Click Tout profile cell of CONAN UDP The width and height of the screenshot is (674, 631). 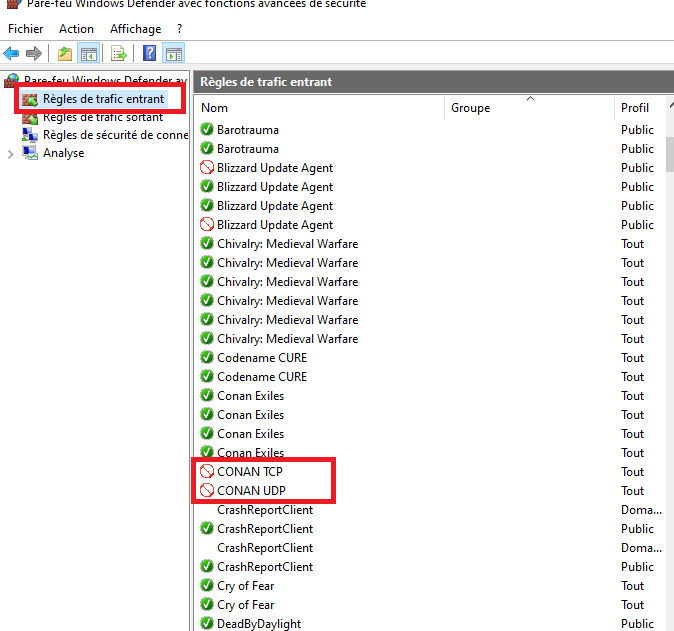632,490
